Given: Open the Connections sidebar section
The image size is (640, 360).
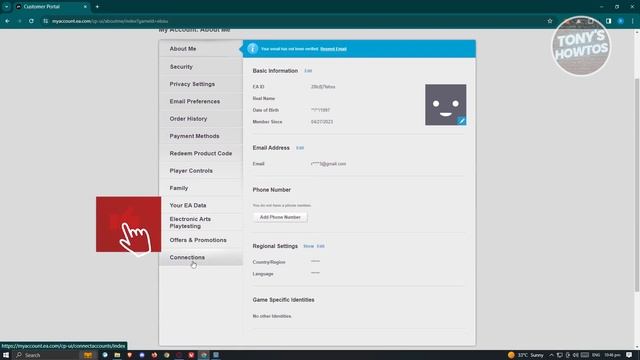Looking at the screenshot, I should 200,258.
